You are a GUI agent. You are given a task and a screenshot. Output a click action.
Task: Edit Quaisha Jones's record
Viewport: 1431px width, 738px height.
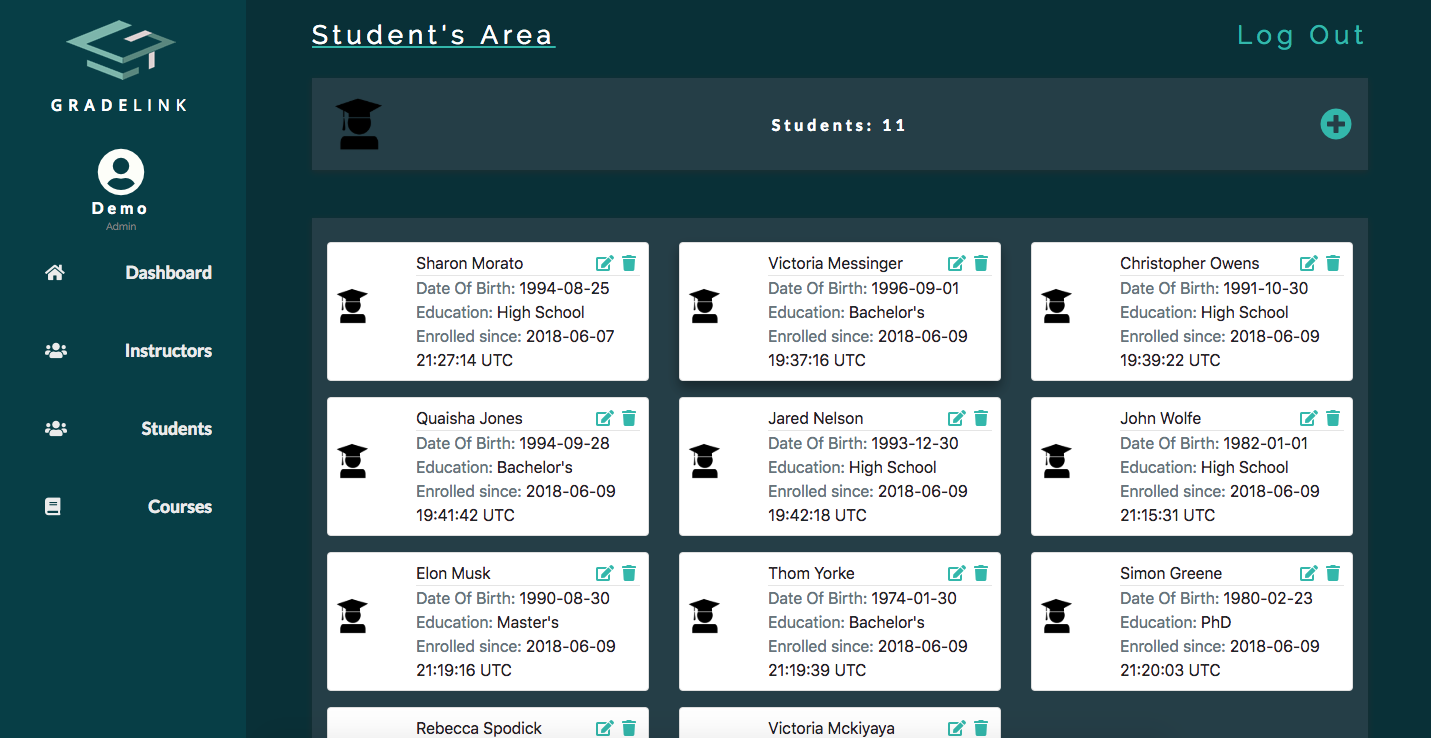[605, 418]
